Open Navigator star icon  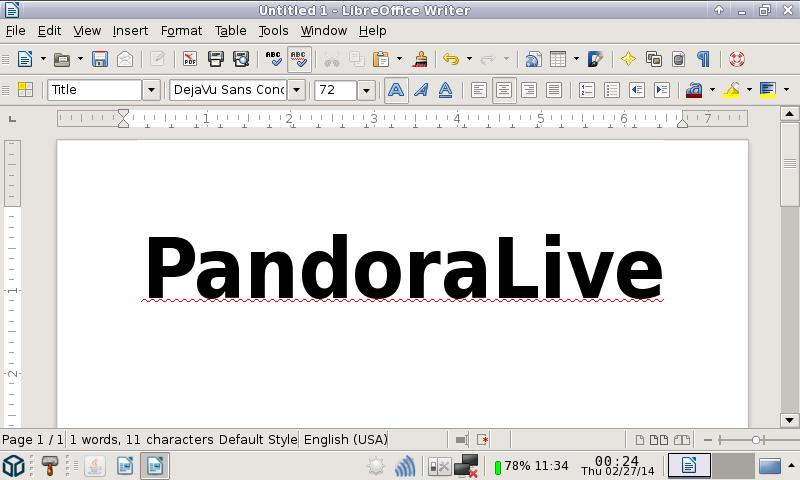coord(628,59)
